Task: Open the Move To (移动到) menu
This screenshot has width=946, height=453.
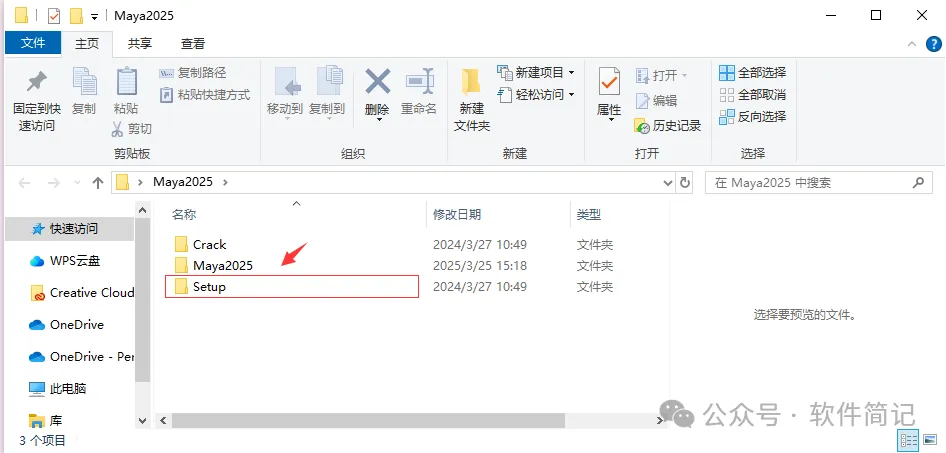Action: (x=285, y=93)
